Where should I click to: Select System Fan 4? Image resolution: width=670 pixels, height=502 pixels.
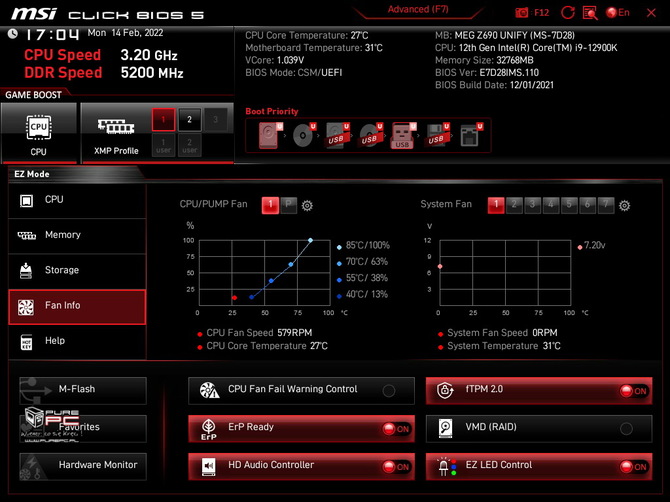click(x=551, y=205)
